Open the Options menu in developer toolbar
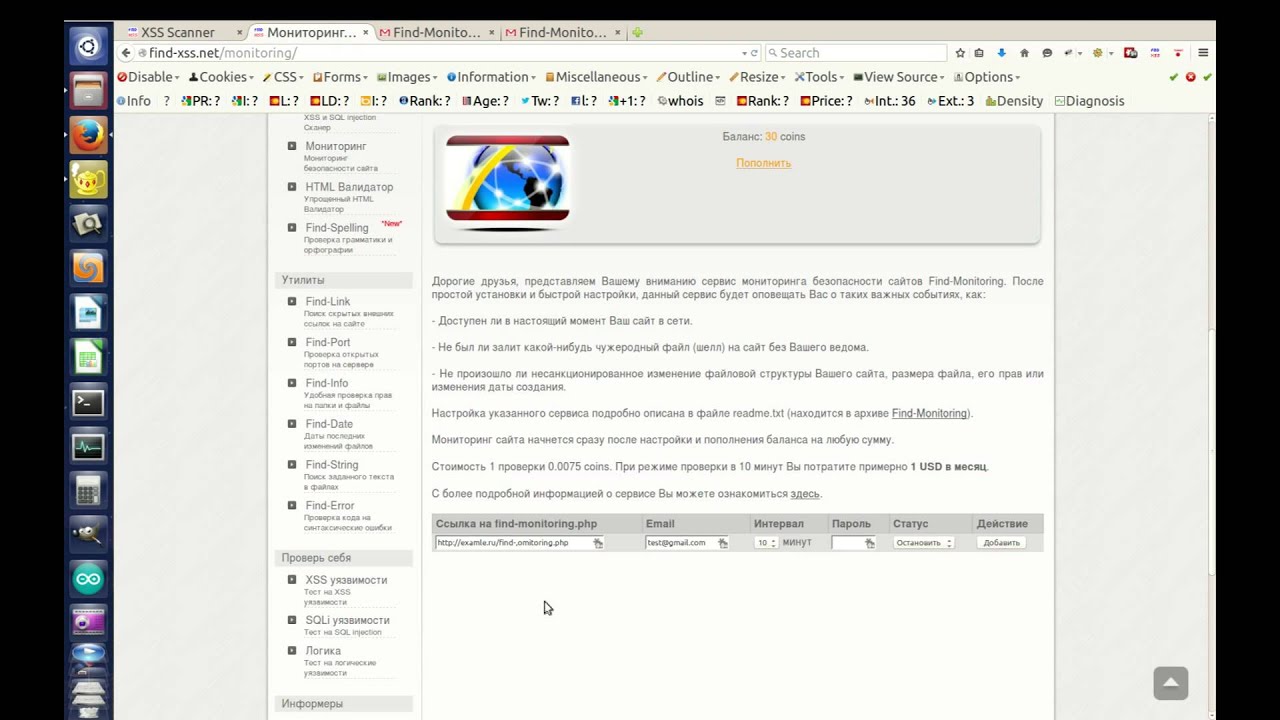Viewport: 1280px width, 720px height. (987, 77)
